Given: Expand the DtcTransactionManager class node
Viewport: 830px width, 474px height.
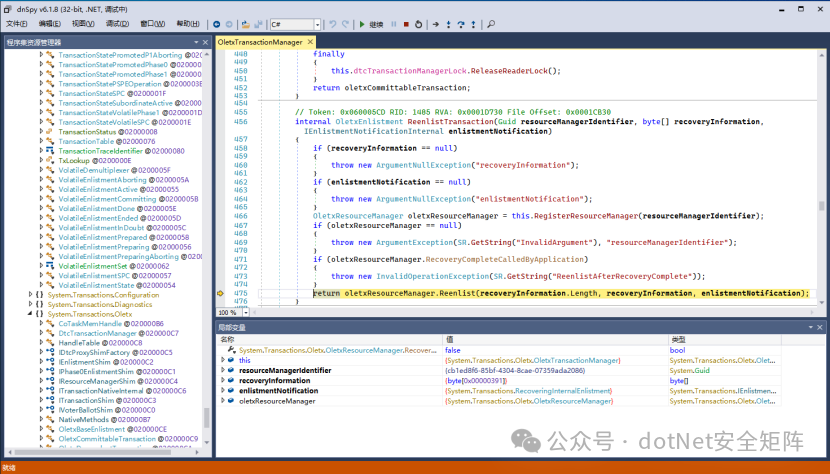Looking at the screenshot, I should (41, 333).
